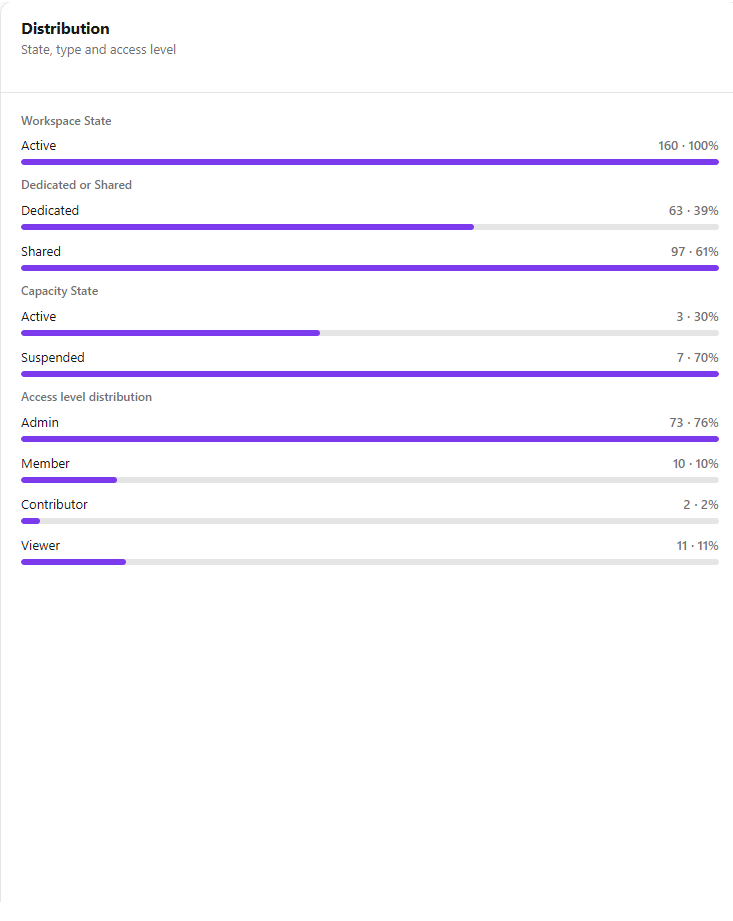Select the Member access level bar

(x=370, y=480)
